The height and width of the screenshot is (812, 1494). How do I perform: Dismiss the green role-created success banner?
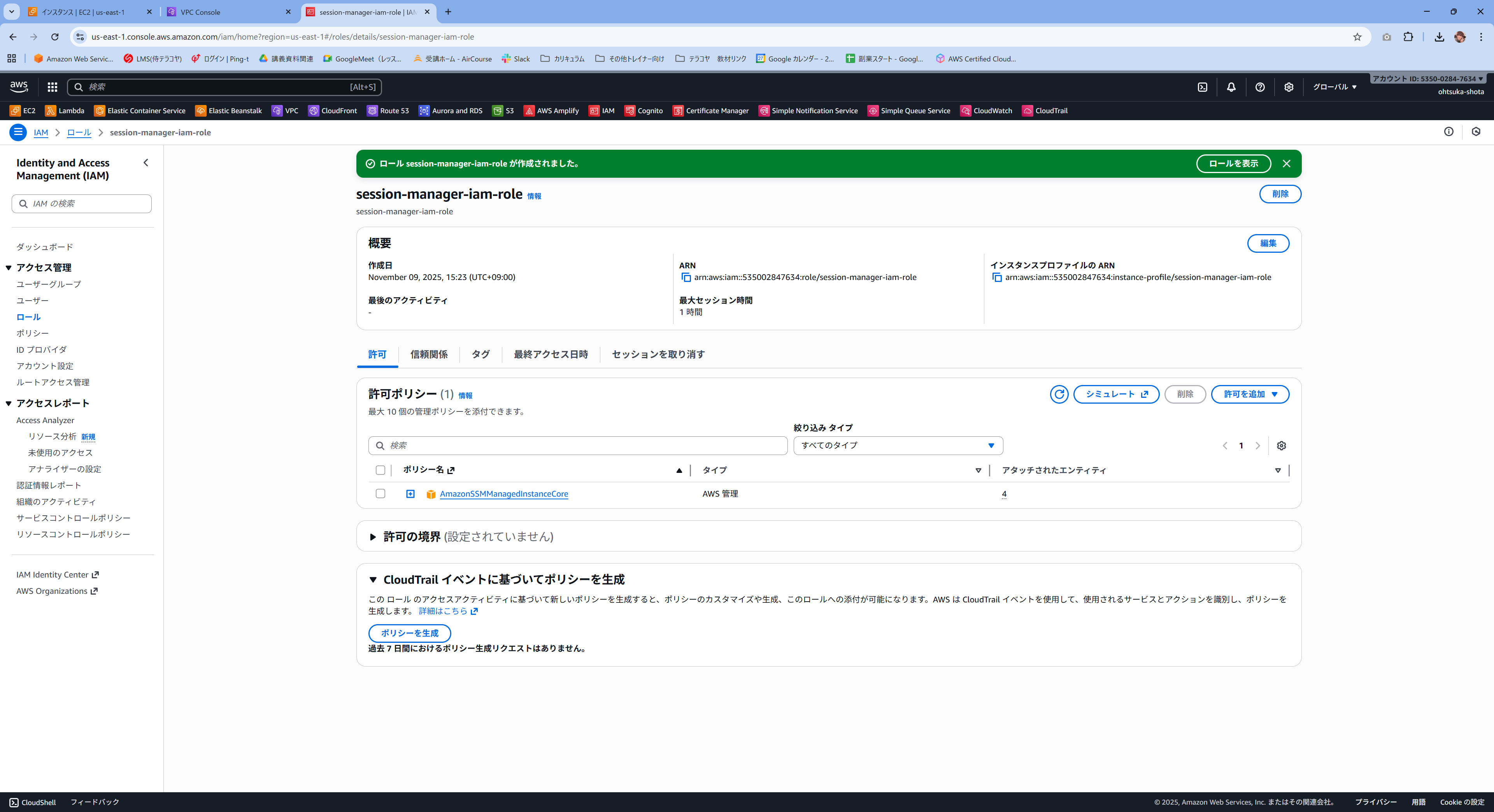click(x=1286, y=163)
